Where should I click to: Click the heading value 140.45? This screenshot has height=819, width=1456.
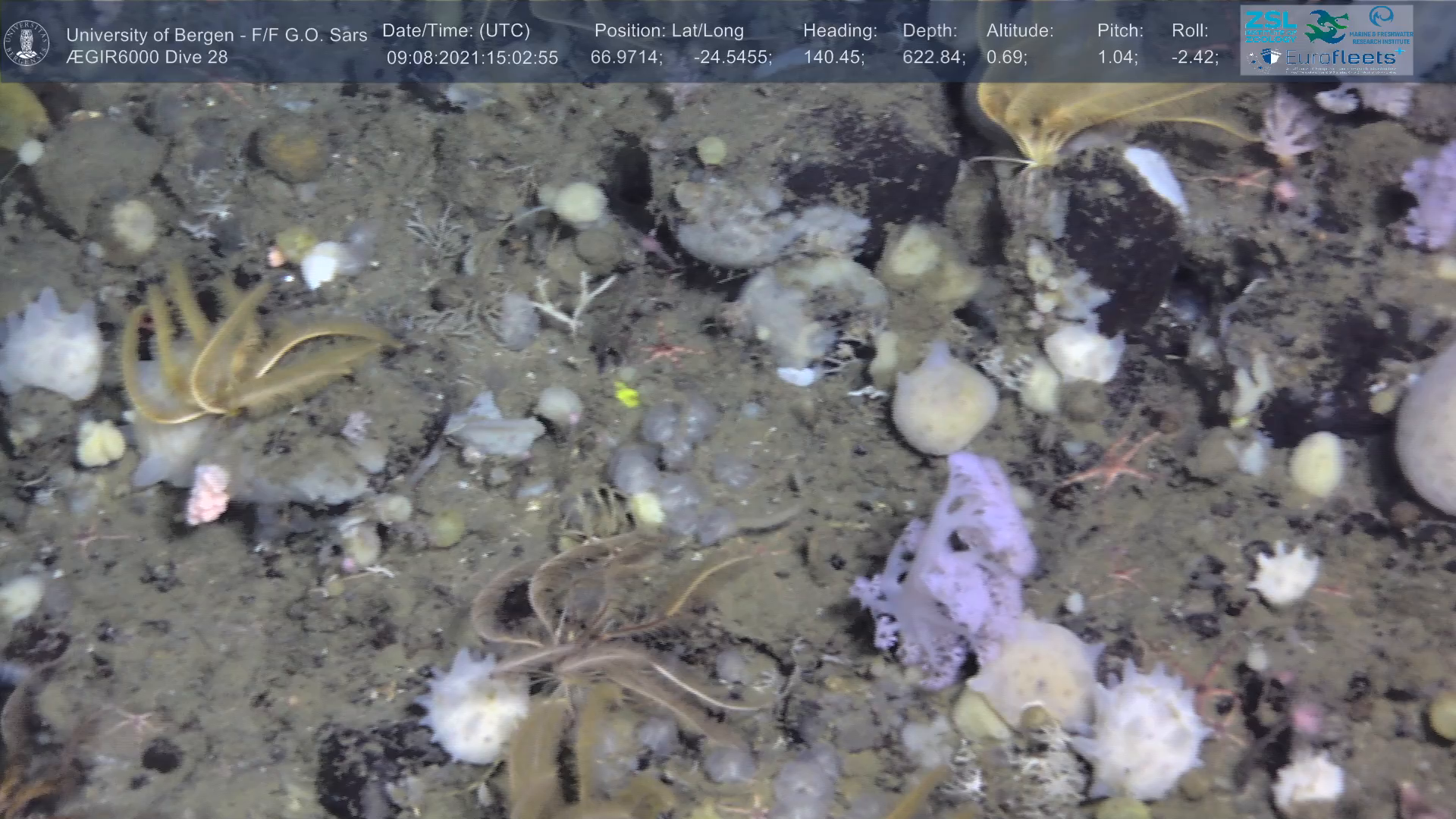833,58
